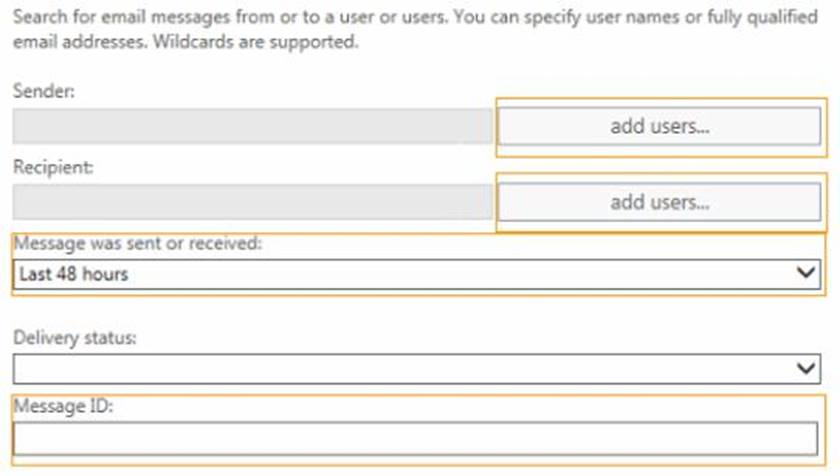Viewport: 840px width, 476px height.
Task: Click the chevron arrow of Delivery status
Action: [806, 368]
